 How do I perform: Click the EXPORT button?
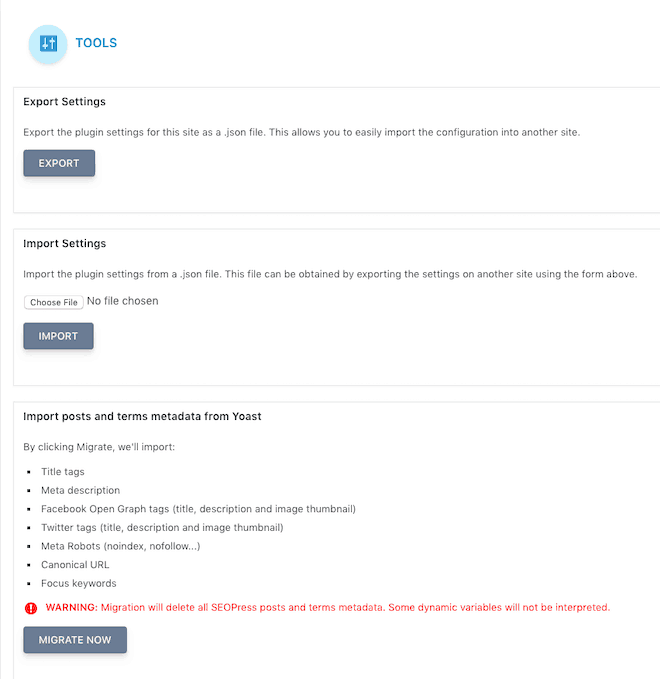(59, 163)
